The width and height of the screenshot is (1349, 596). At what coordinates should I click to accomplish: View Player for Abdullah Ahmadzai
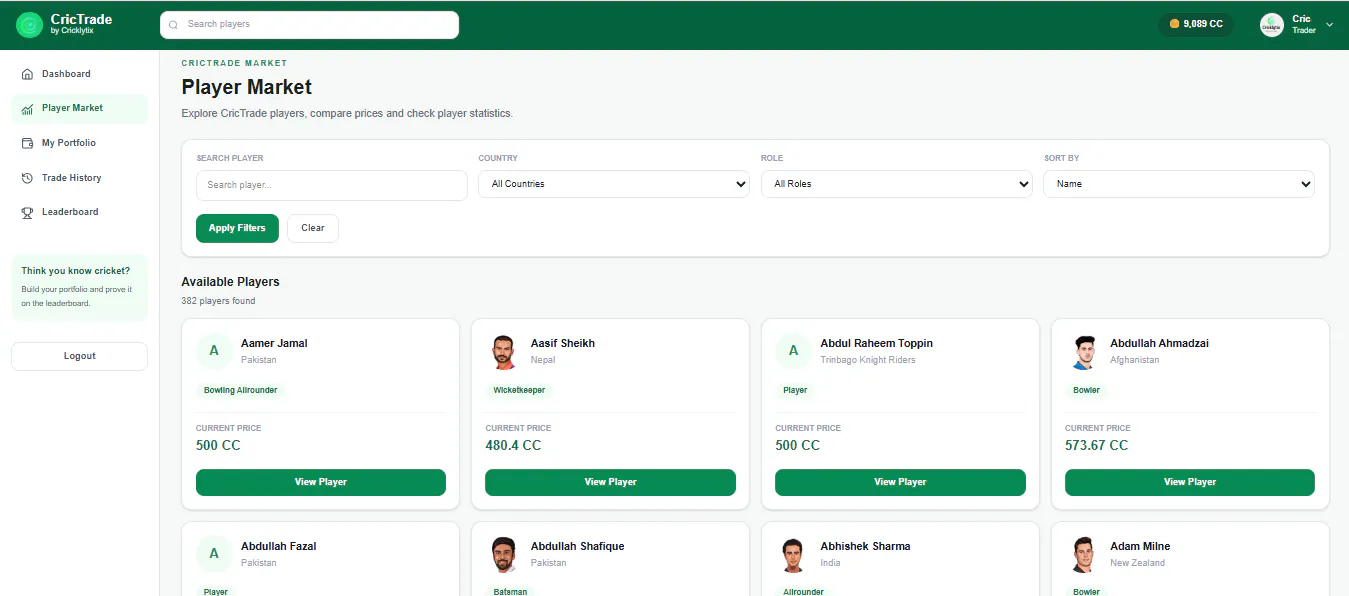1190,482
